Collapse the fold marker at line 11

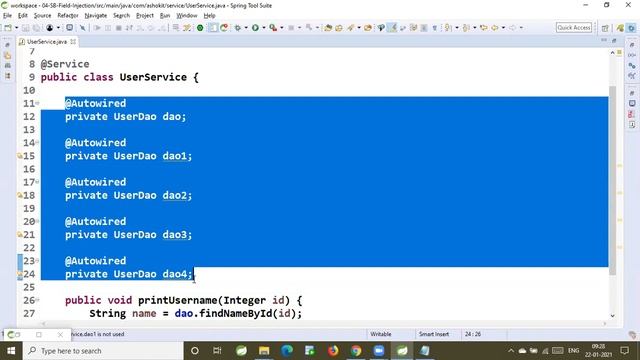click(x=37, y=103)
